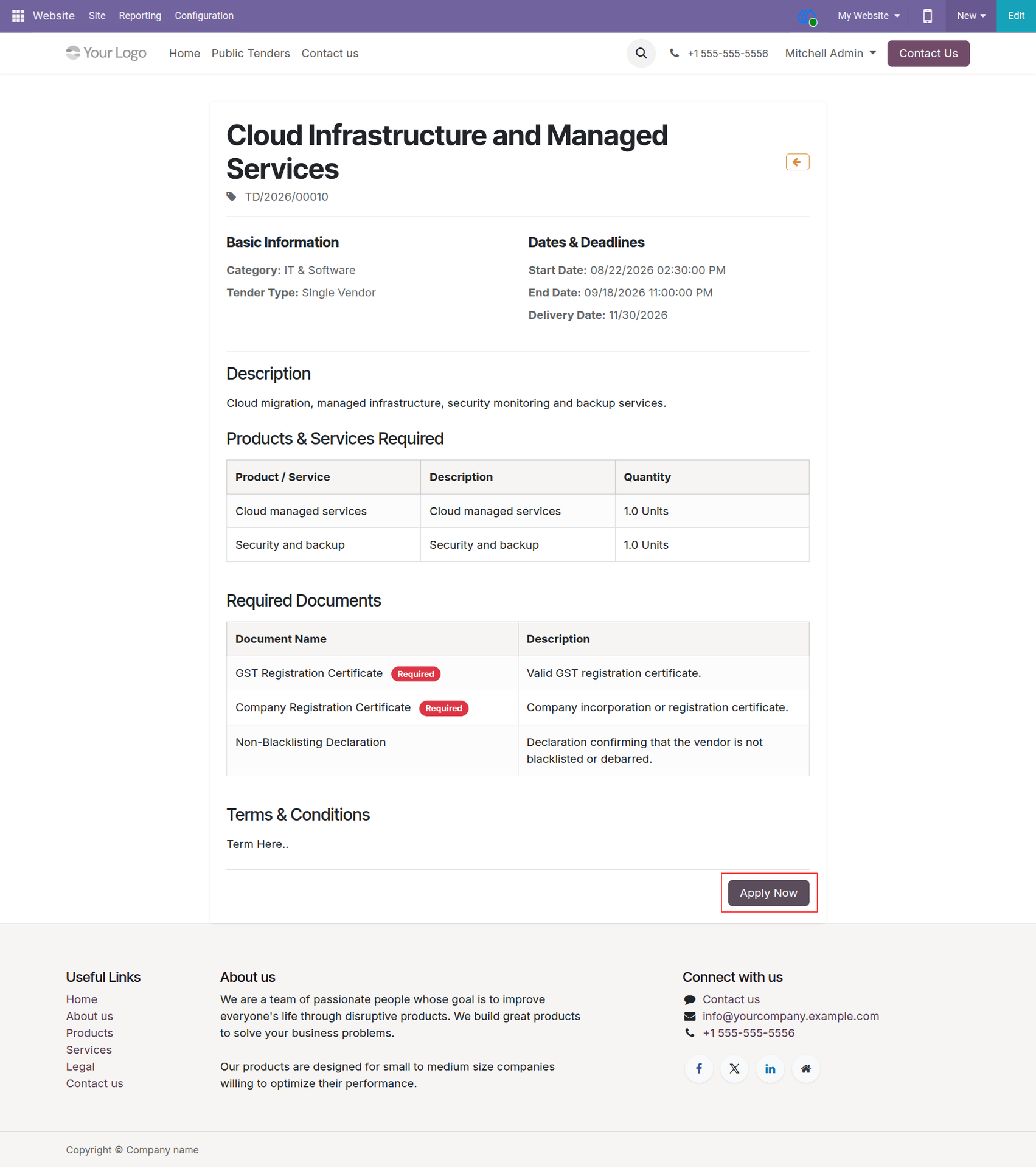Click the Contact us link in top navigation

[x=330, y=54]
